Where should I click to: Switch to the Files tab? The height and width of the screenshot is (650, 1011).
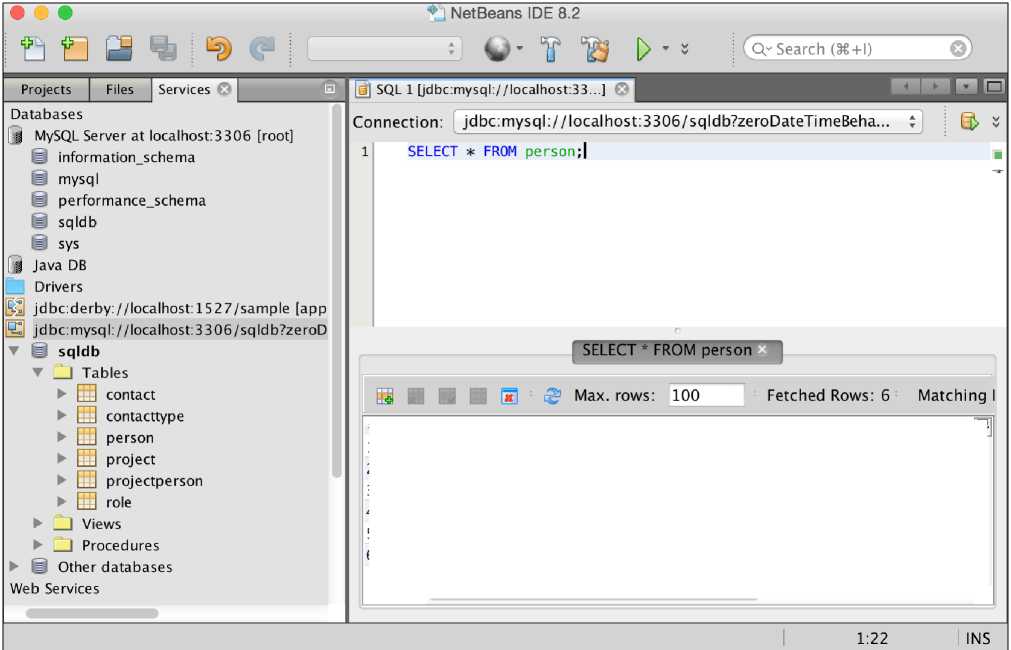click(x=119, y=90)
